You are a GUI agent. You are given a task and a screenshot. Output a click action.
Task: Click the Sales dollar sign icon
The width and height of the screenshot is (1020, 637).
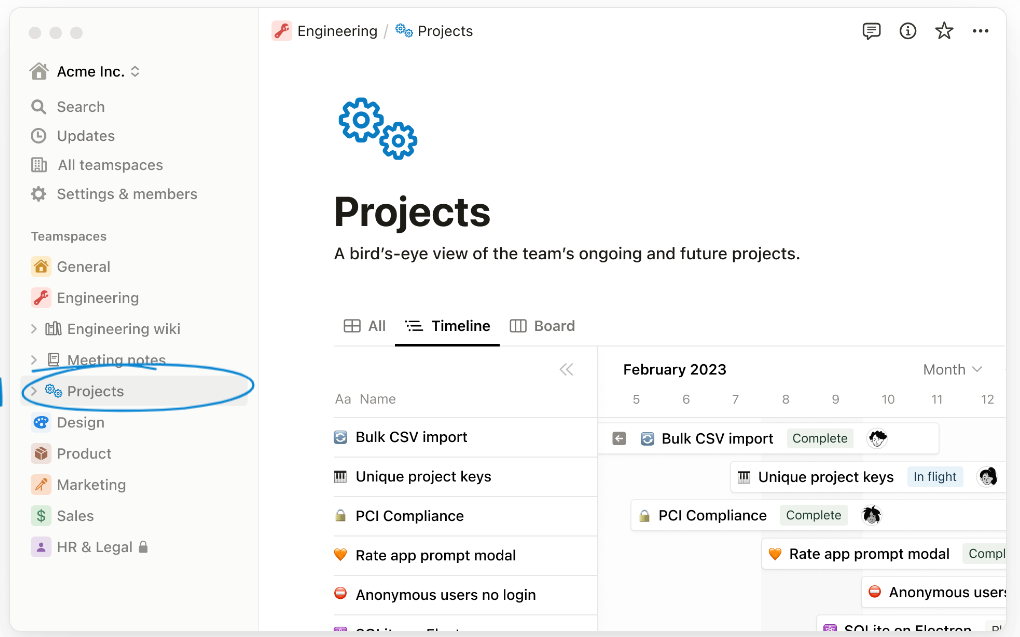pyautogui.click(x=41, y=516)
